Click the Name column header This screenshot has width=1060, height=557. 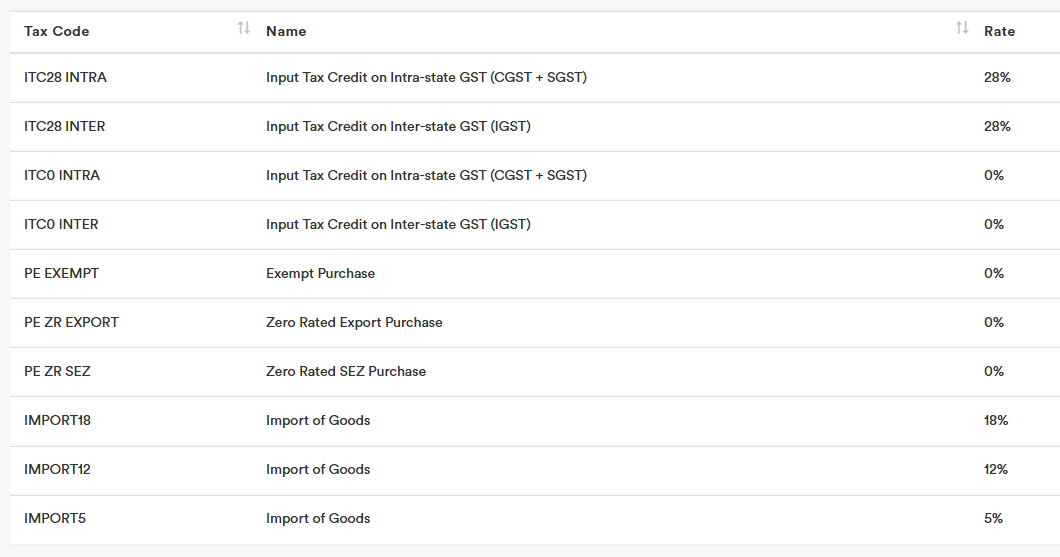click(286, 31)
